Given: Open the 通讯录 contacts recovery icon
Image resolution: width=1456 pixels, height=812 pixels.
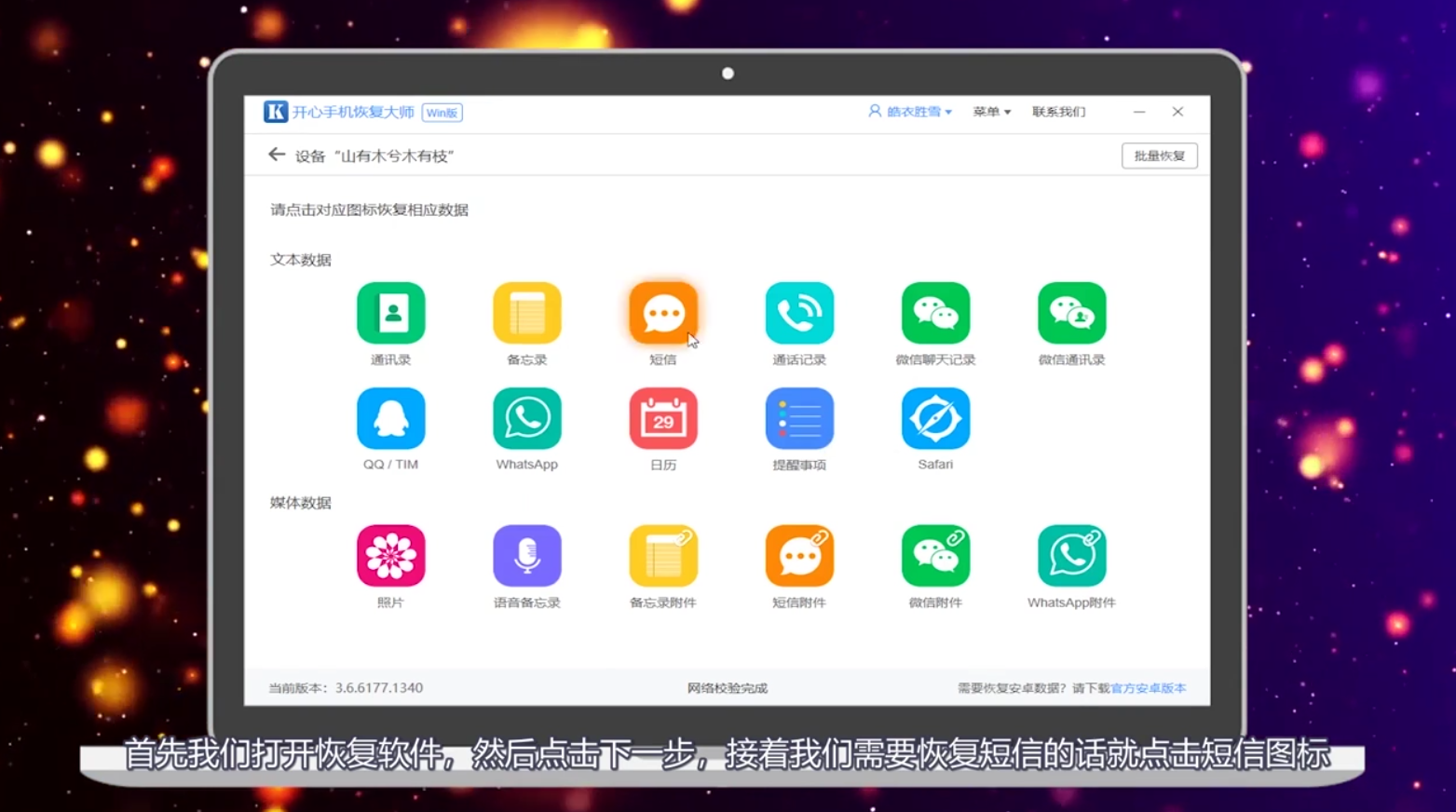Looking at the screenshot, I should click(390, 313).
